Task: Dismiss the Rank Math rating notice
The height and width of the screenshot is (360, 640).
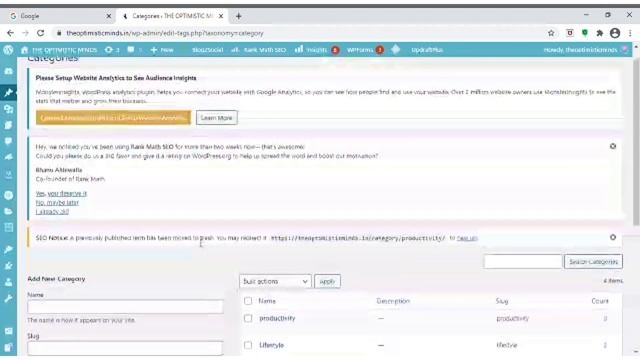Action: click(613, 146)
